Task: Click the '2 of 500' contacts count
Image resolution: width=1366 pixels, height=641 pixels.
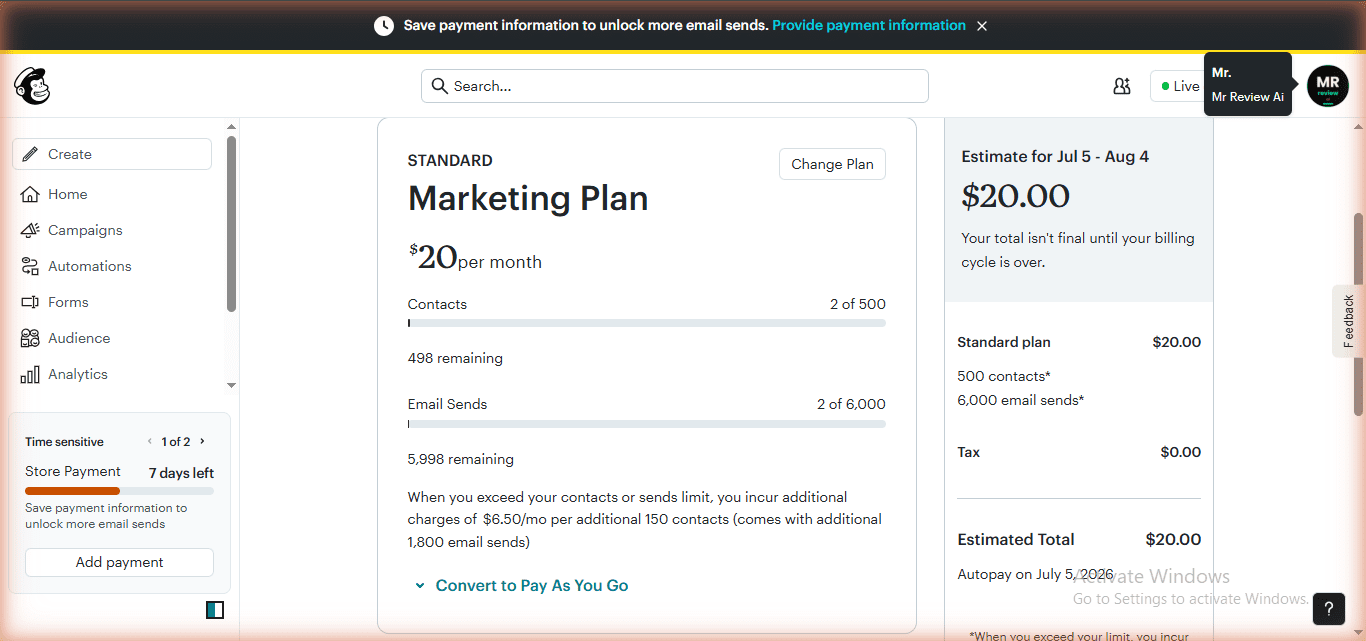Action: tap(858, 304)
